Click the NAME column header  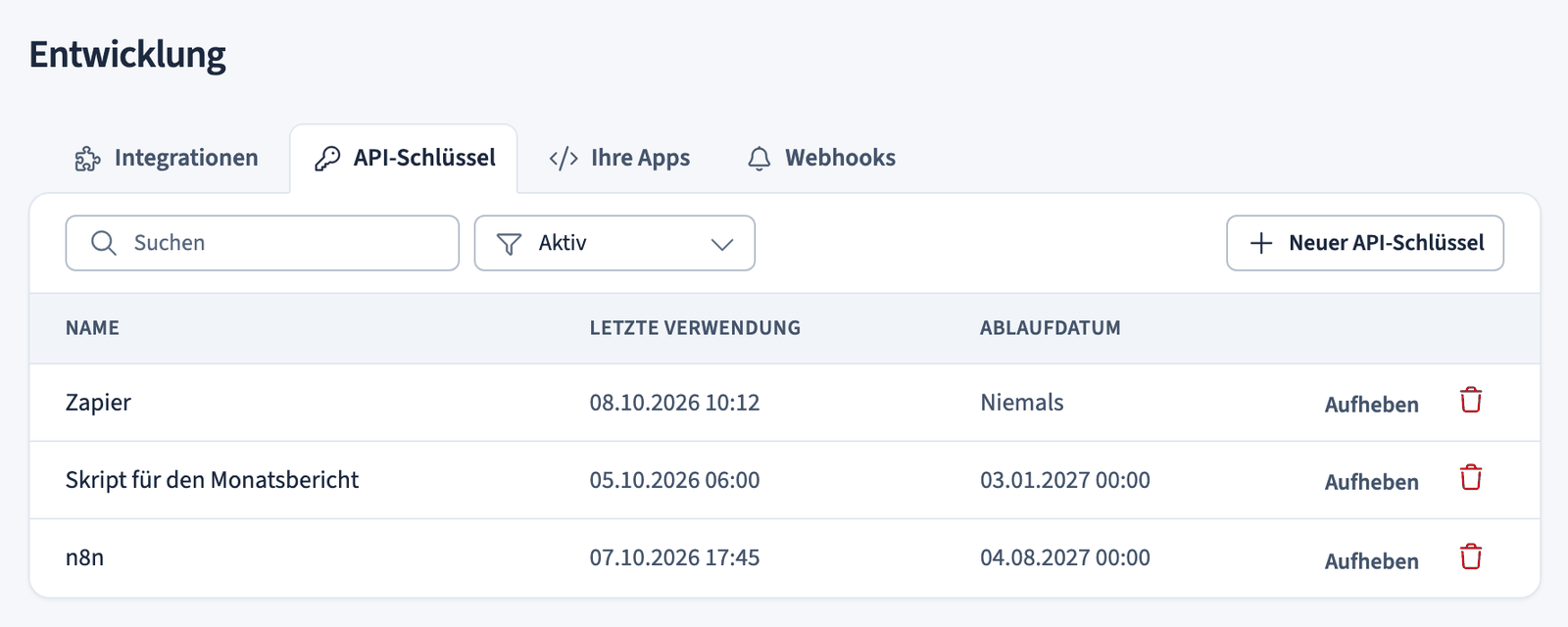tap(92, 328)
